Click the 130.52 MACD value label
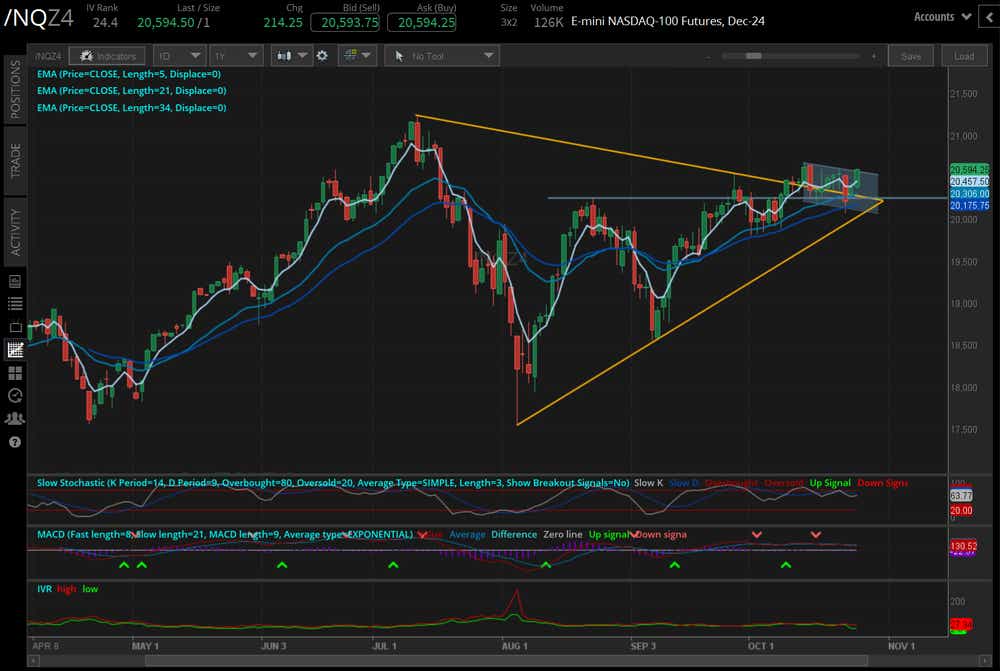 click(963, 546)
